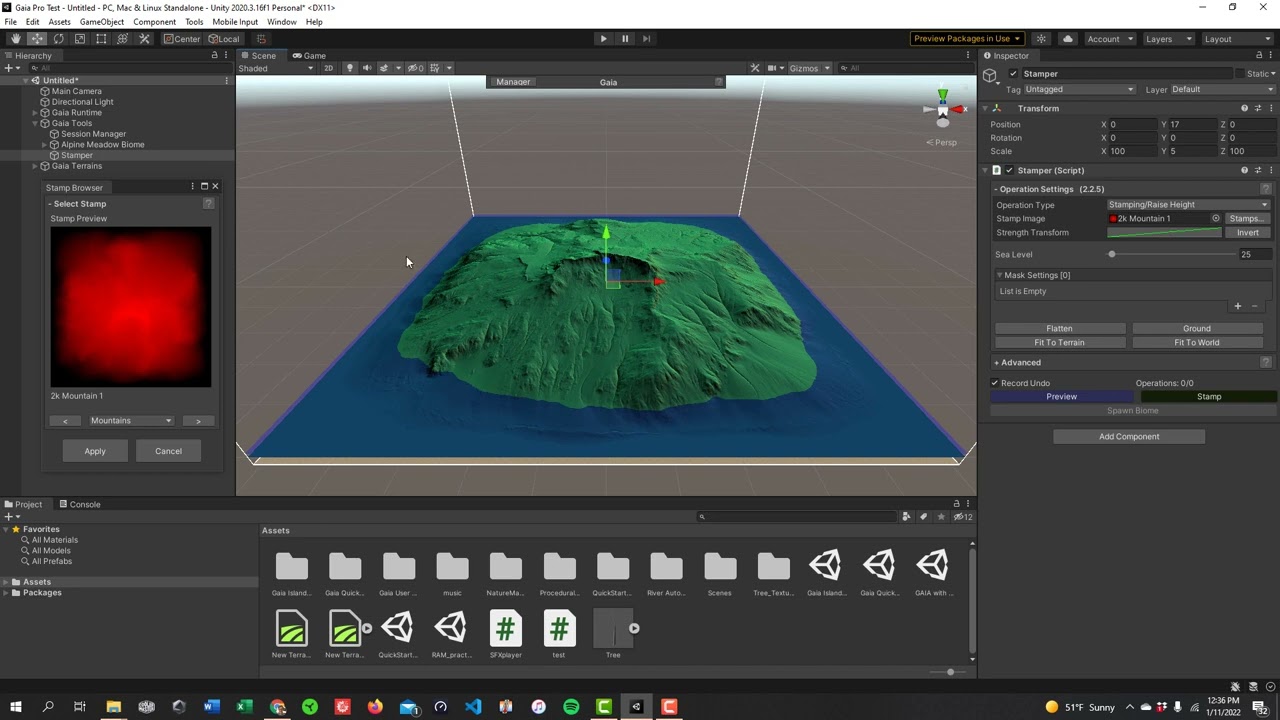Click the Strength Transform curve field
The width and height of the screenshot is (1280, 720).
tap(1164, 233)
